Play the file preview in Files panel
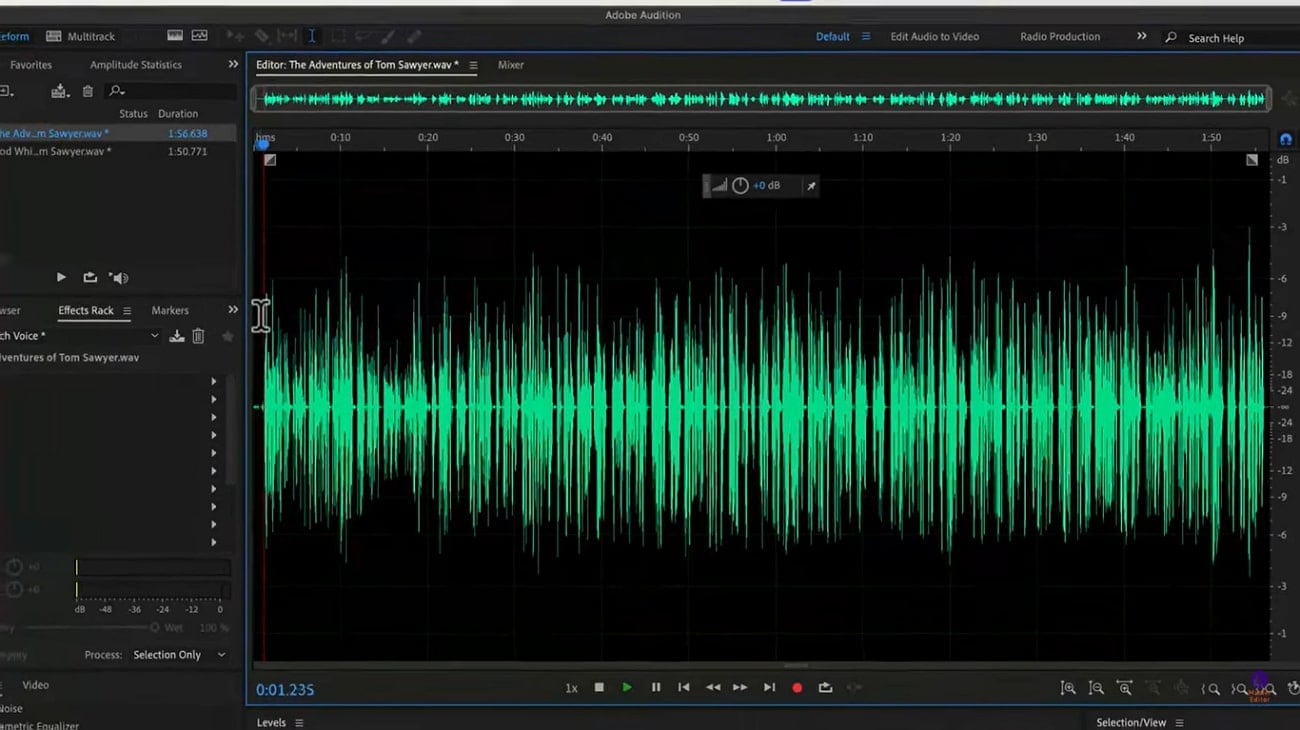 click(61, 277)
